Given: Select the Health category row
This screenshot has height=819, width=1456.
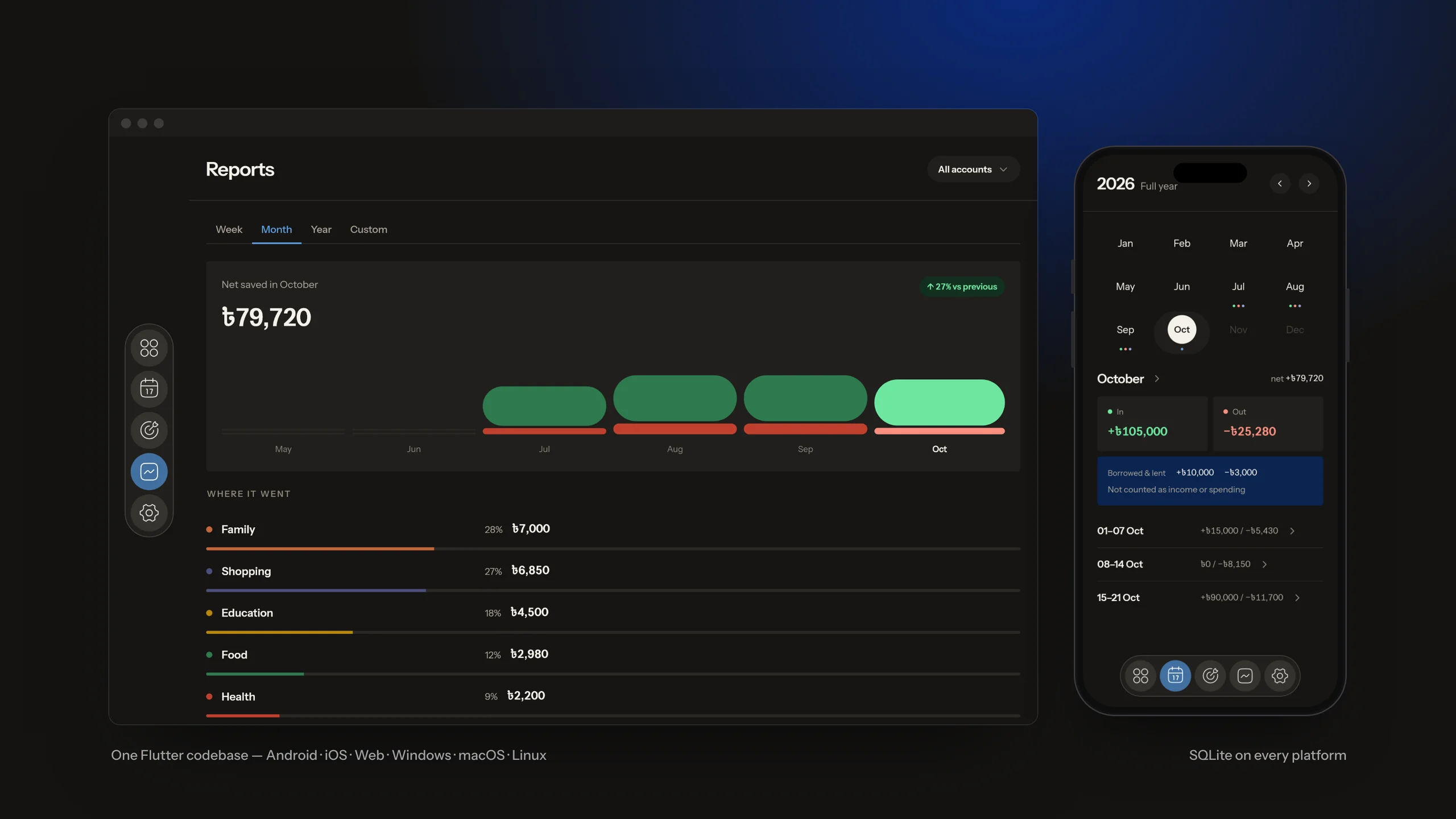Looking at the screenshot, I should click(x=613, y=702).
